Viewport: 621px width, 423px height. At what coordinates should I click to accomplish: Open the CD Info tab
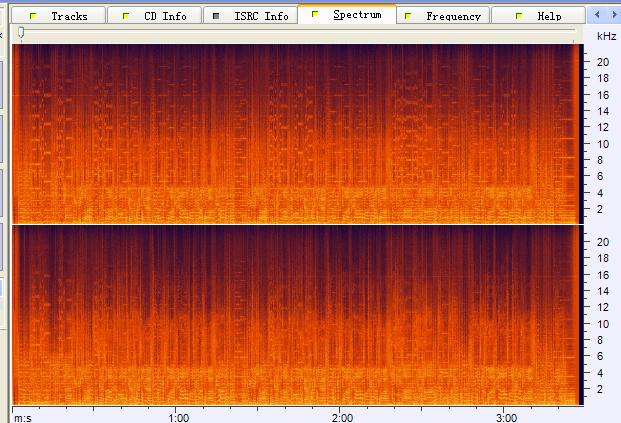point(154,16)
